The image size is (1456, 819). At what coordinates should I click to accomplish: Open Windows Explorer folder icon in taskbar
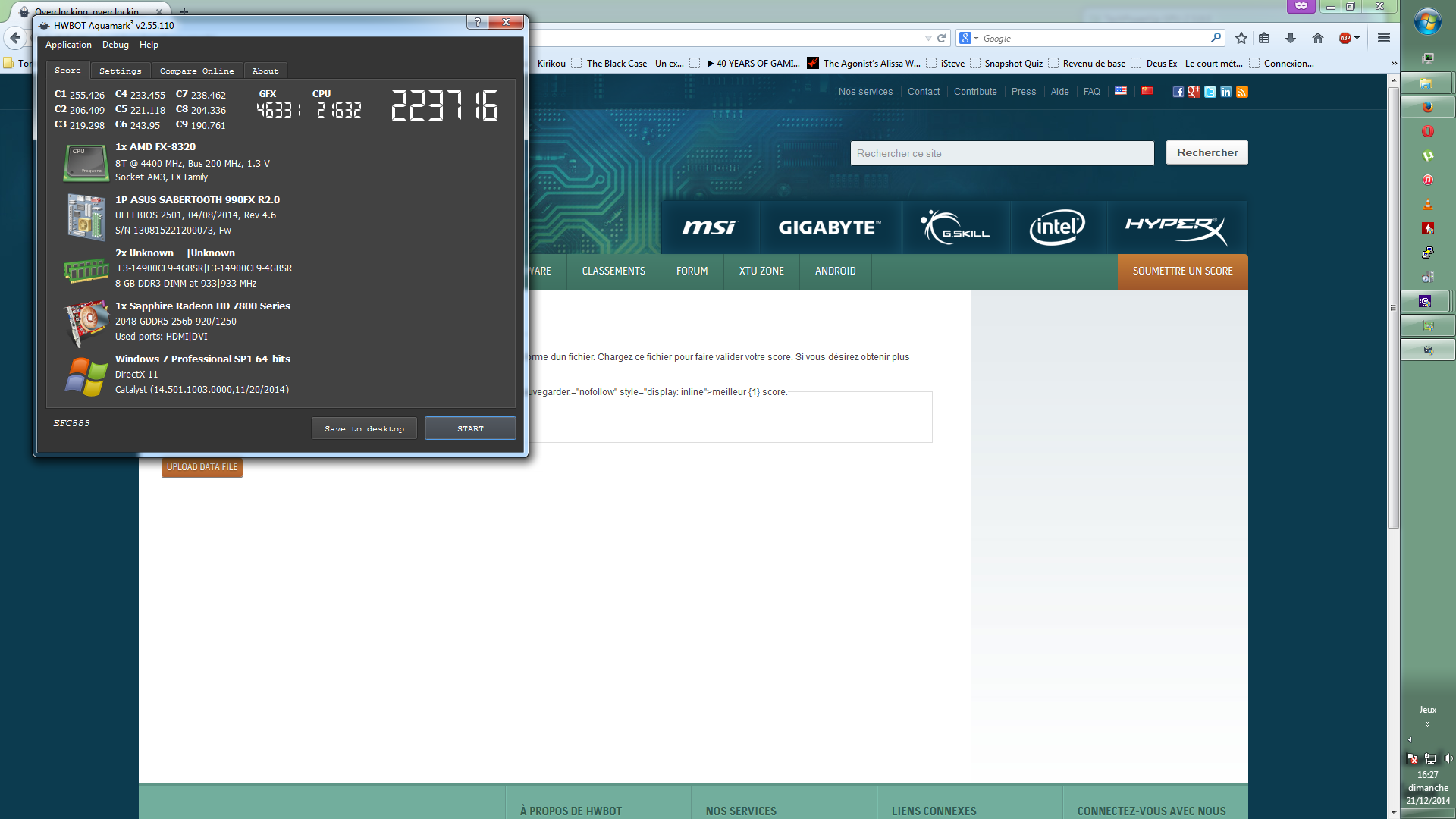click(x=1426, y=83)
